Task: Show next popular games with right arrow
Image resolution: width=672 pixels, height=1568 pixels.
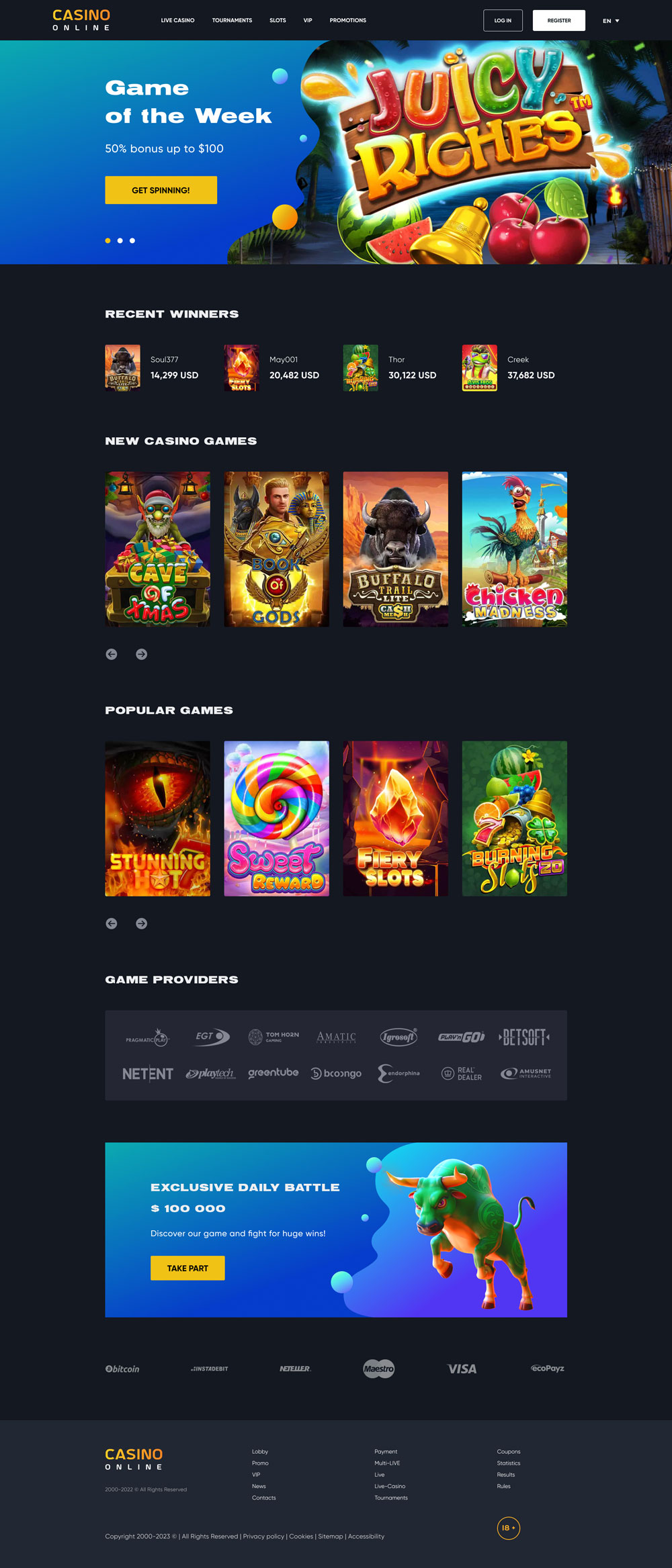Action: 141,923
